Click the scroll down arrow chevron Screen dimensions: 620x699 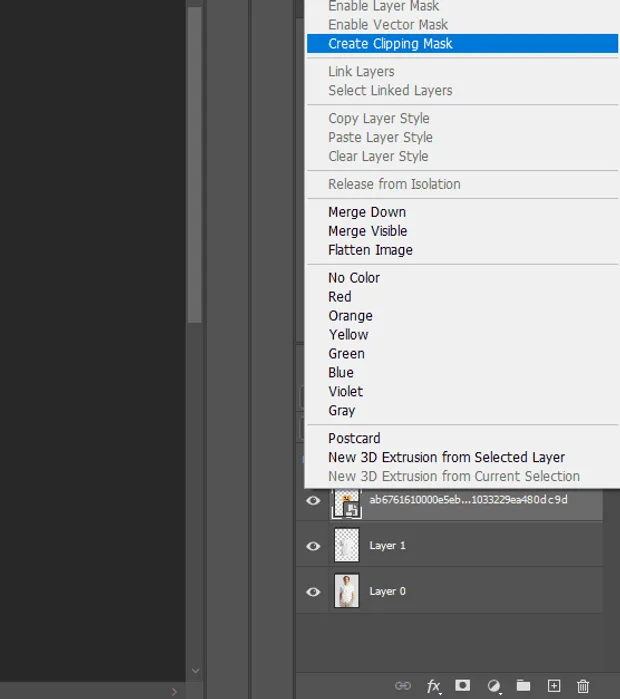coord(195,670)
